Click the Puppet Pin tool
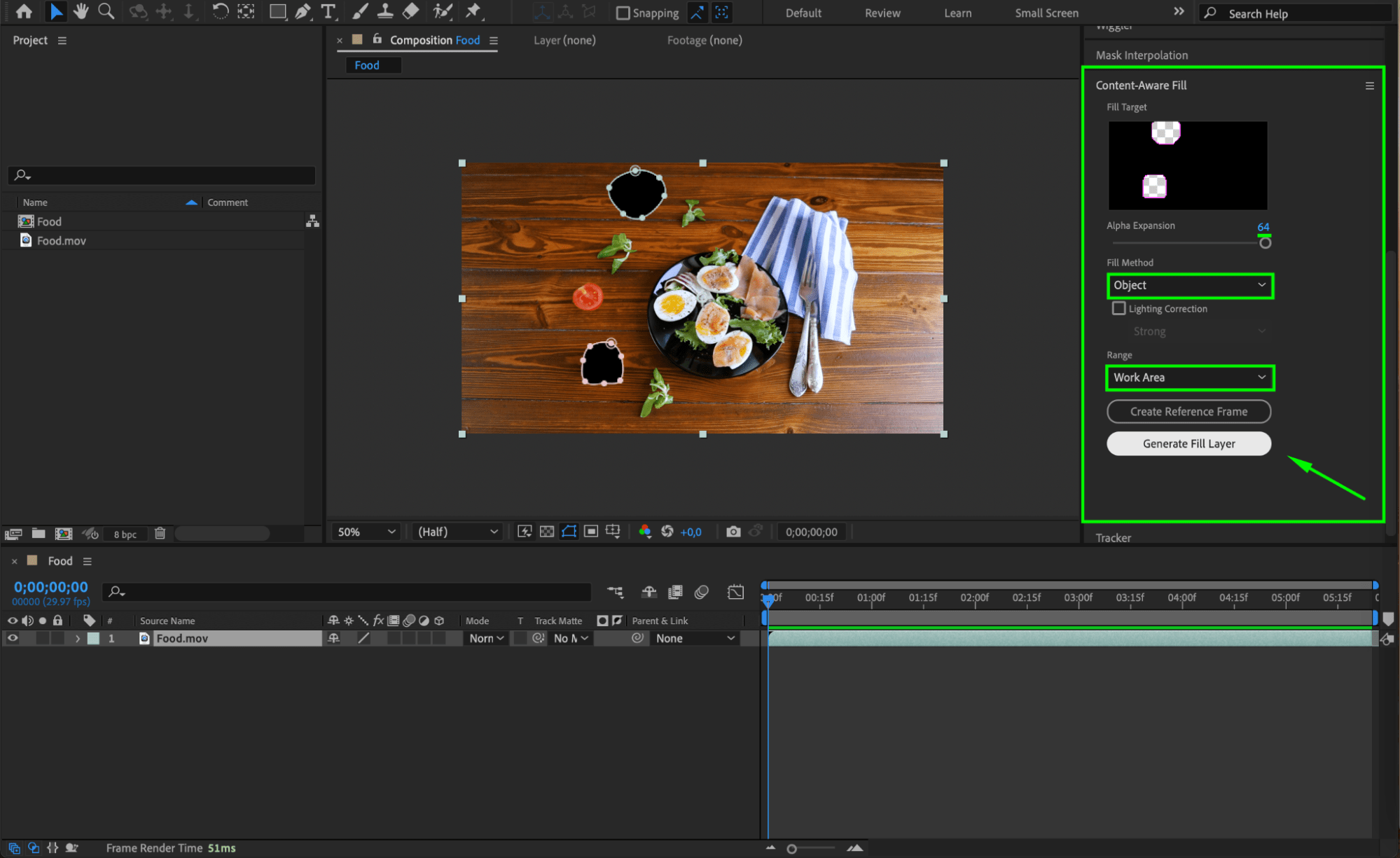 [x=474, y=11]
